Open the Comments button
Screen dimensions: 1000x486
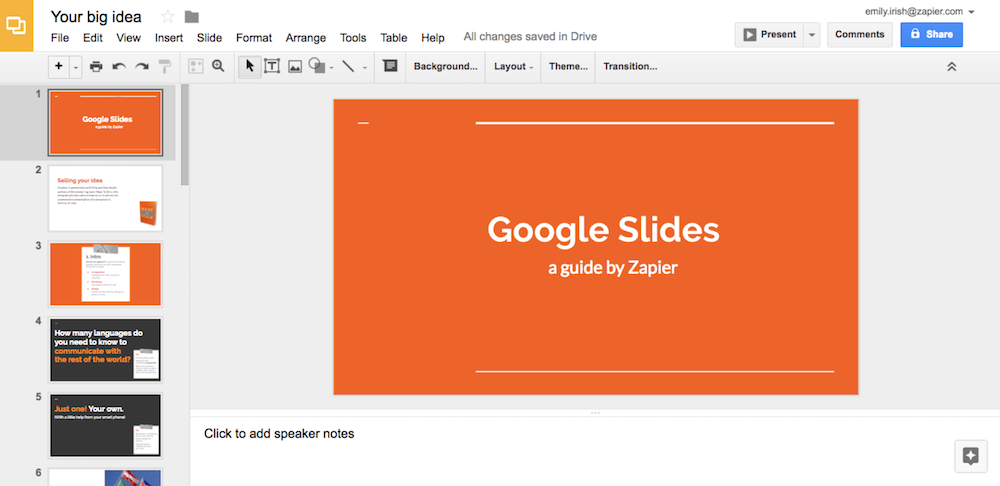(x=860, y=34)
